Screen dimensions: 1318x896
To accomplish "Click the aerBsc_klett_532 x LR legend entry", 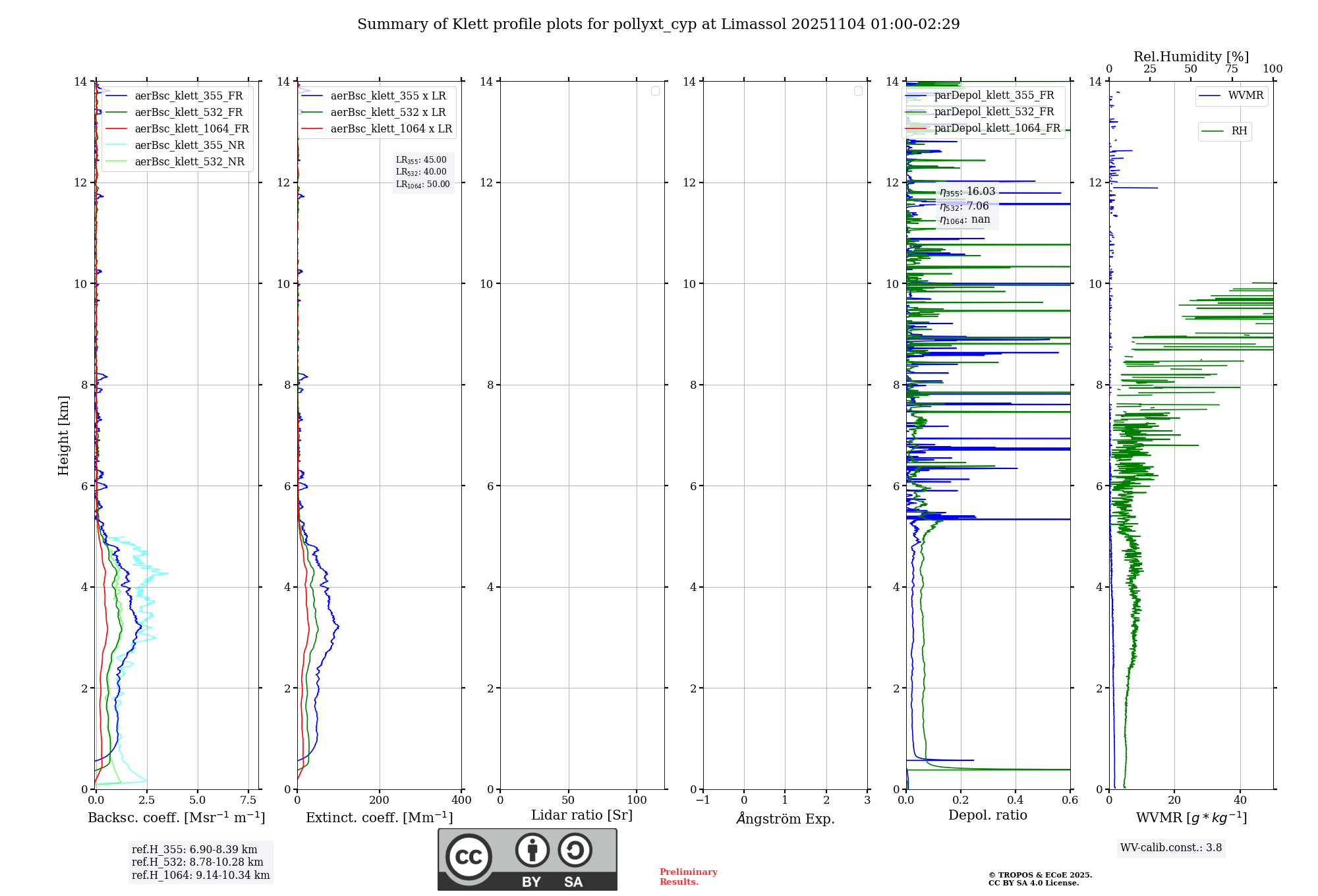I will pyautogui.click(x=387, y=113).
